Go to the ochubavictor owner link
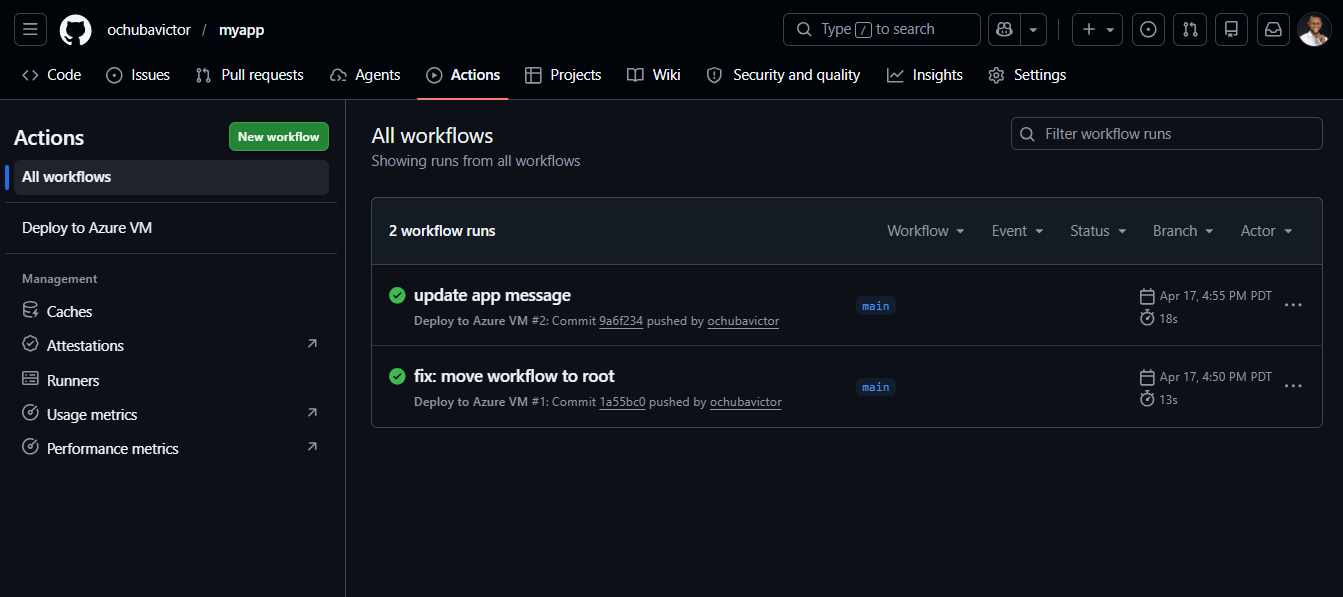The image size is (1343, 597). coord(149,30)
